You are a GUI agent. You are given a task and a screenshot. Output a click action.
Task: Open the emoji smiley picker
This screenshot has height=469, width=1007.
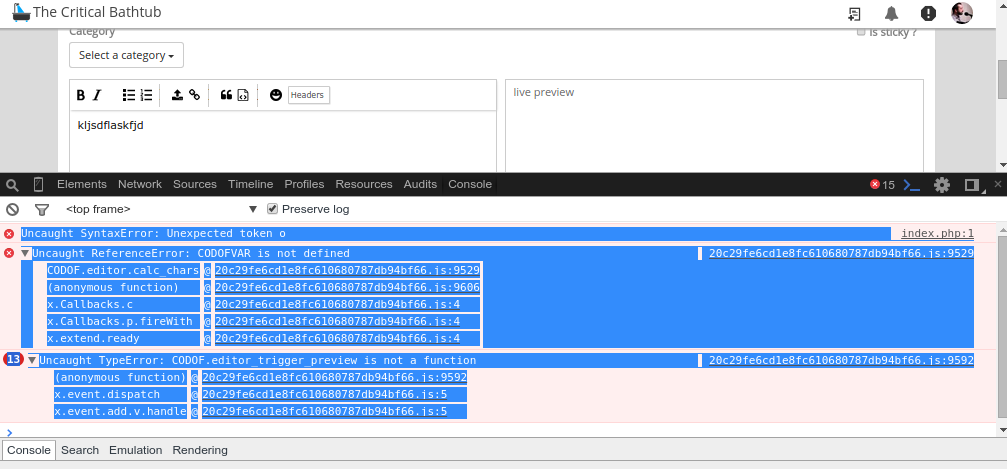coord(276,95)
